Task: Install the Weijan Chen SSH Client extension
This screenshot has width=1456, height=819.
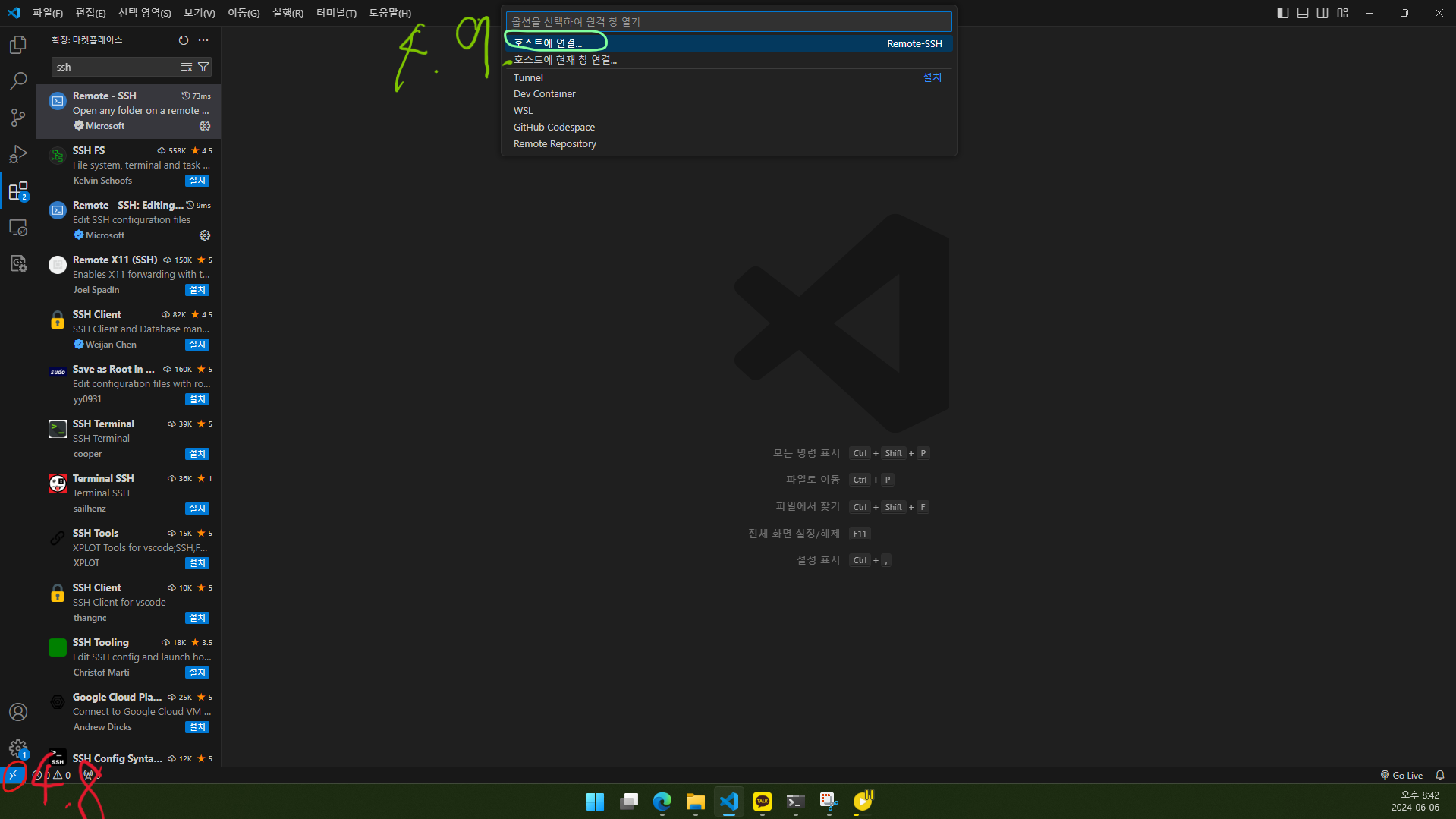Action: (197, 345)
